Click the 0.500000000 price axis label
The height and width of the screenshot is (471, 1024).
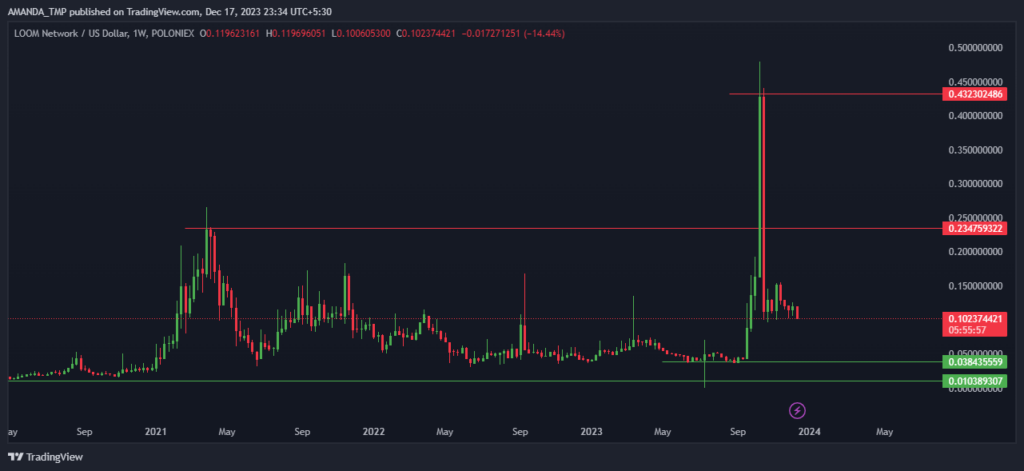click(974, 48)
